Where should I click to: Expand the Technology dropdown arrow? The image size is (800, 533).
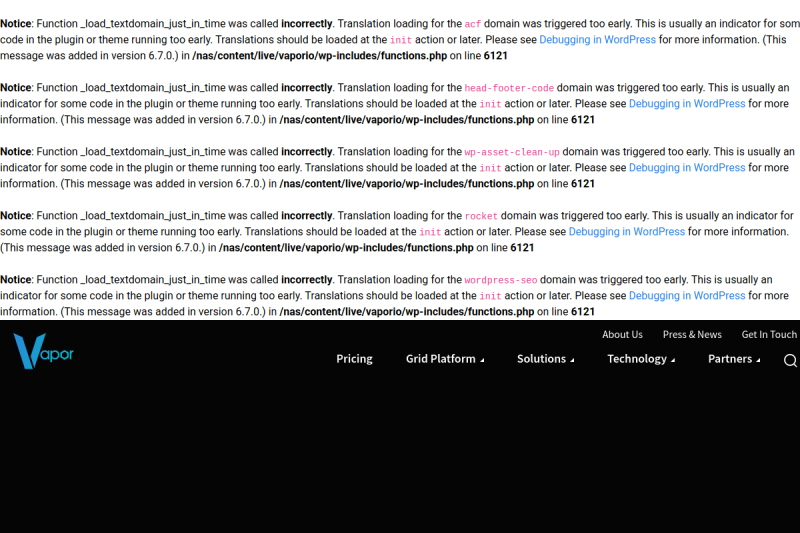[673, 361]
